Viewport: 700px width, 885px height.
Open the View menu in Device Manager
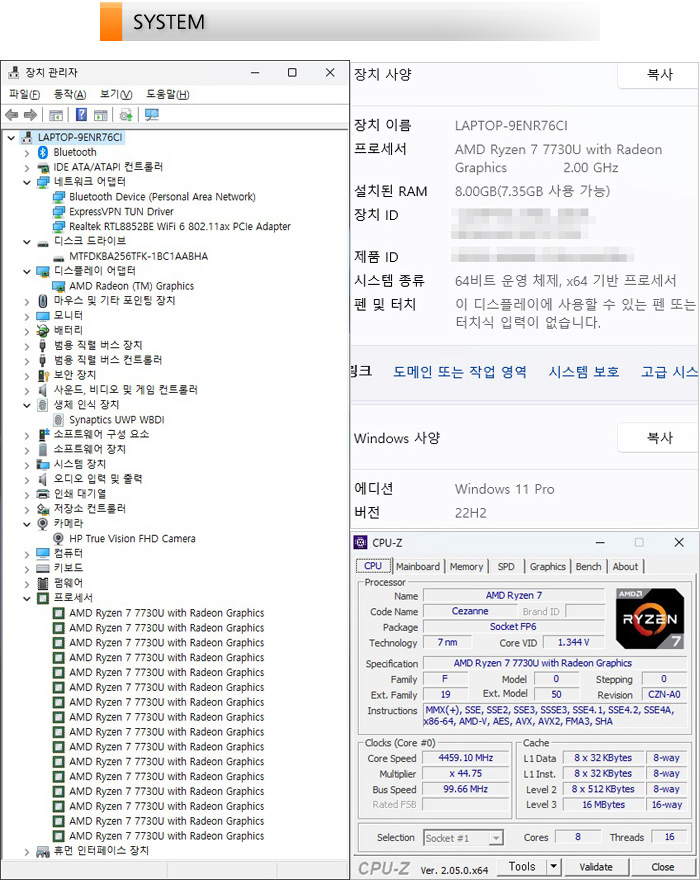pos(116,94)
